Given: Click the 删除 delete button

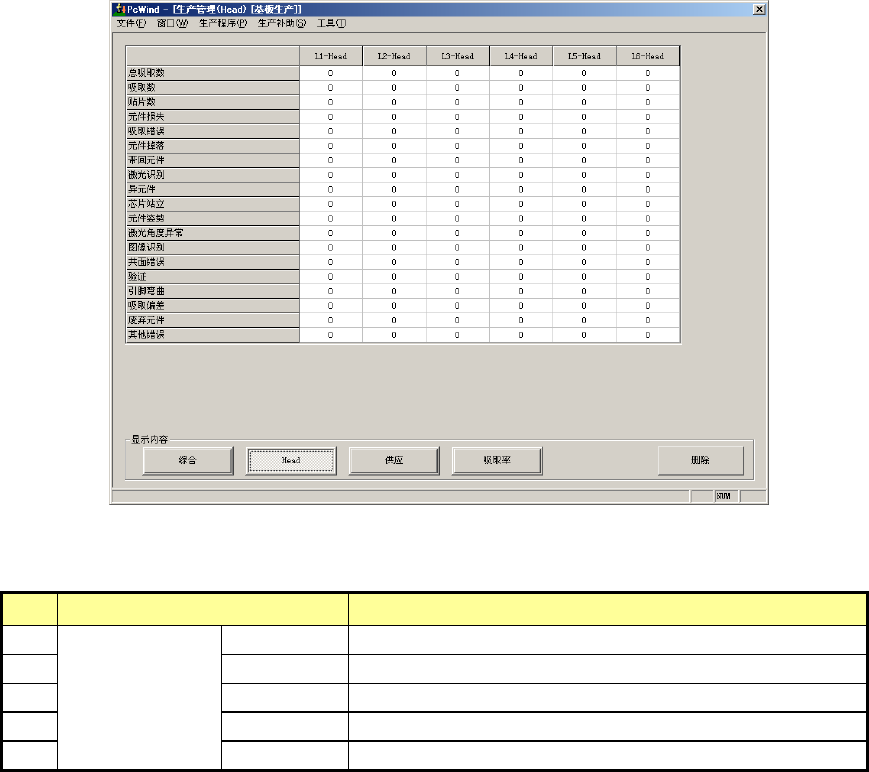Looking at the screenshot, I should (701, 461).
